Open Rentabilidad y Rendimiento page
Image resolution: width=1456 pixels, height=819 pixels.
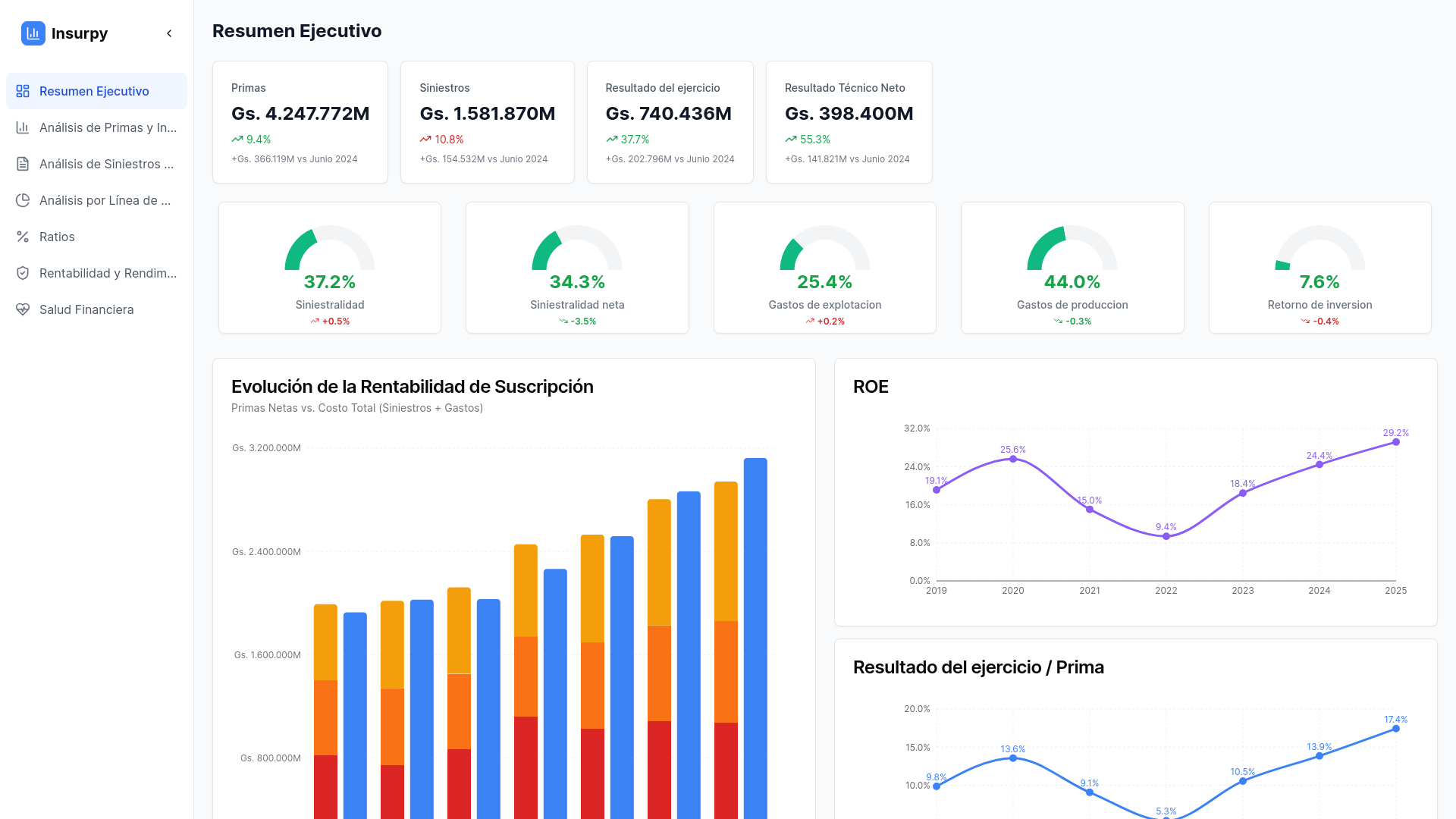[x=96, y=273]
